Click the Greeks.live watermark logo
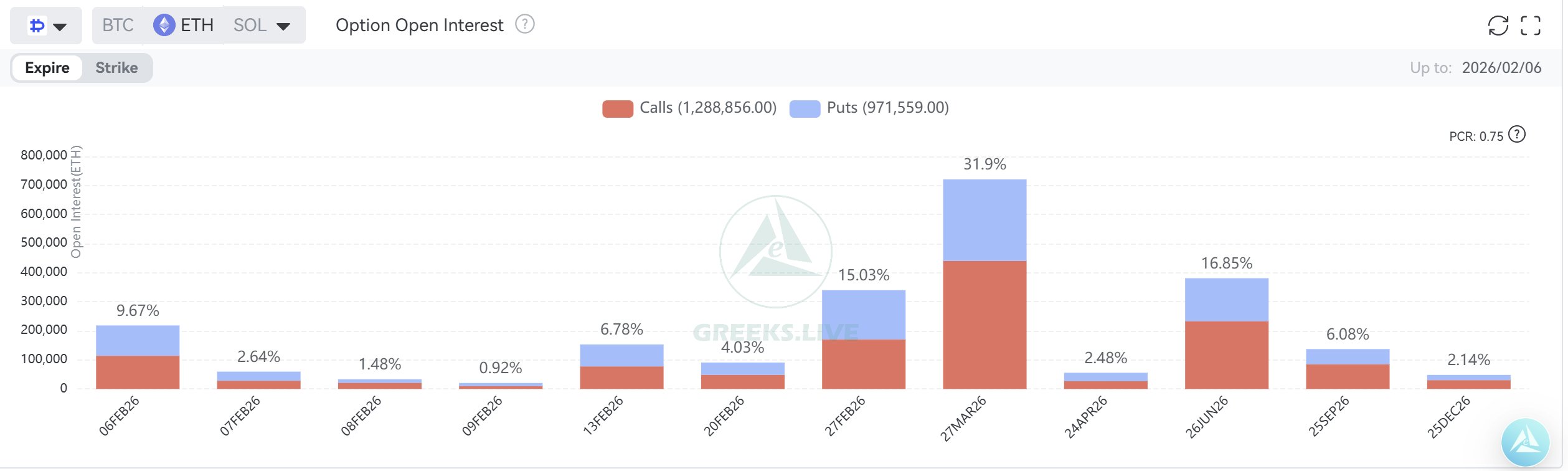Image resolution: width=1568 pixels, height=471 pixels. [x=775, y=251]
